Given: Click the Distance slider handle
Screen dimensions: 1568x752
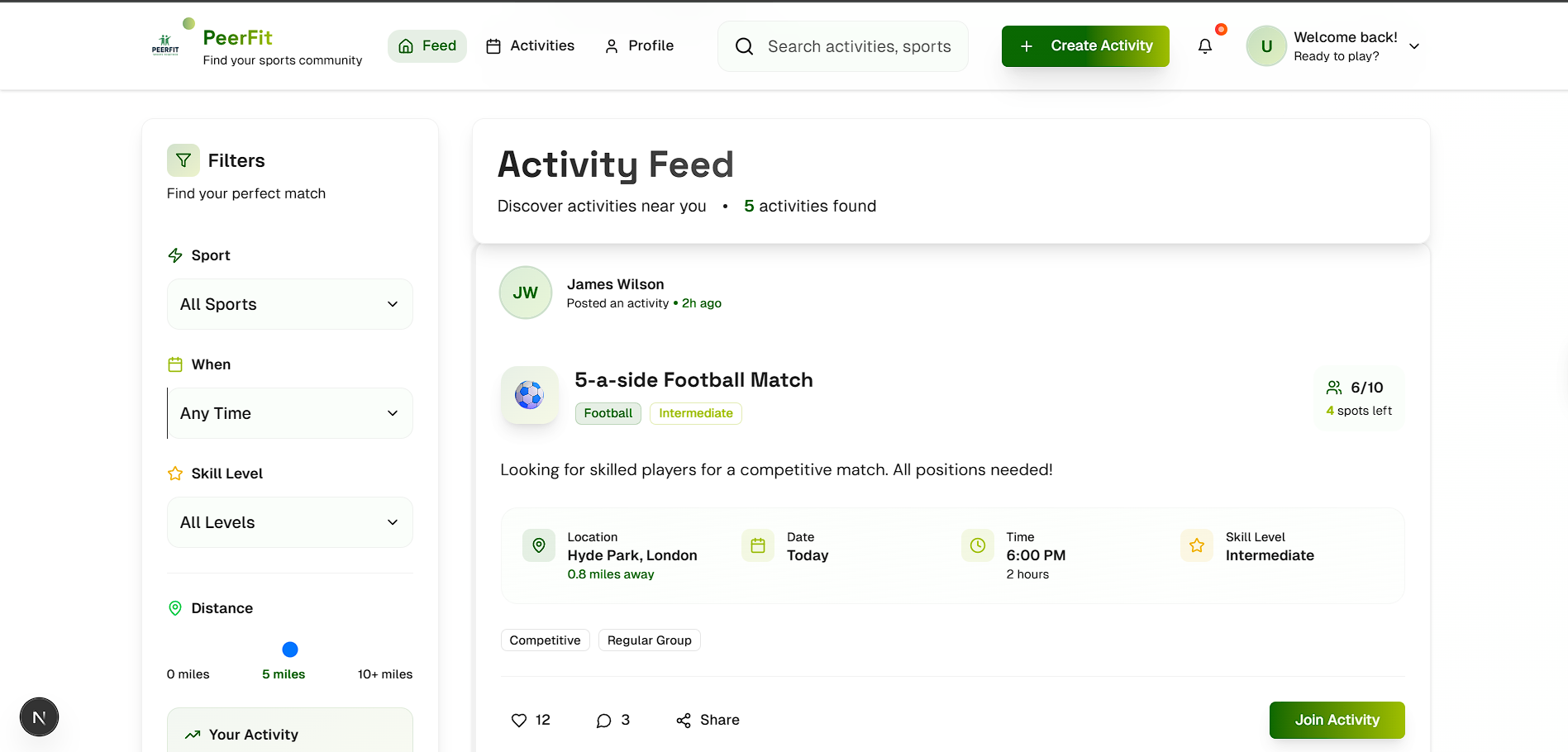Looking at the screenshot, I should coord(290,650).
